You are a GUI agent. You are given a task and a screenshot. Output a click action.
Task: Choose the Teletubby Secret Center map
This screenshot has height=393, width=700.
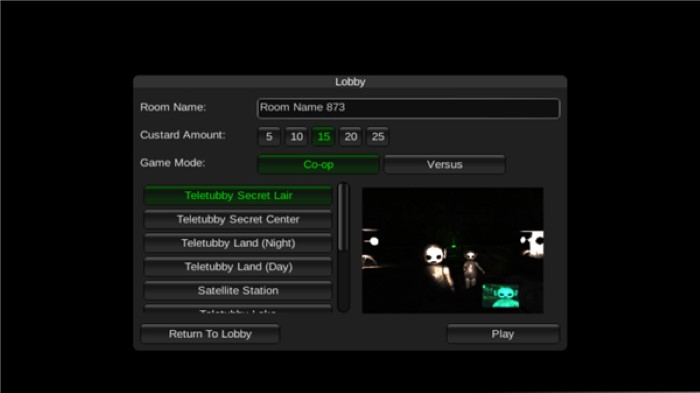tap(238, 219)
